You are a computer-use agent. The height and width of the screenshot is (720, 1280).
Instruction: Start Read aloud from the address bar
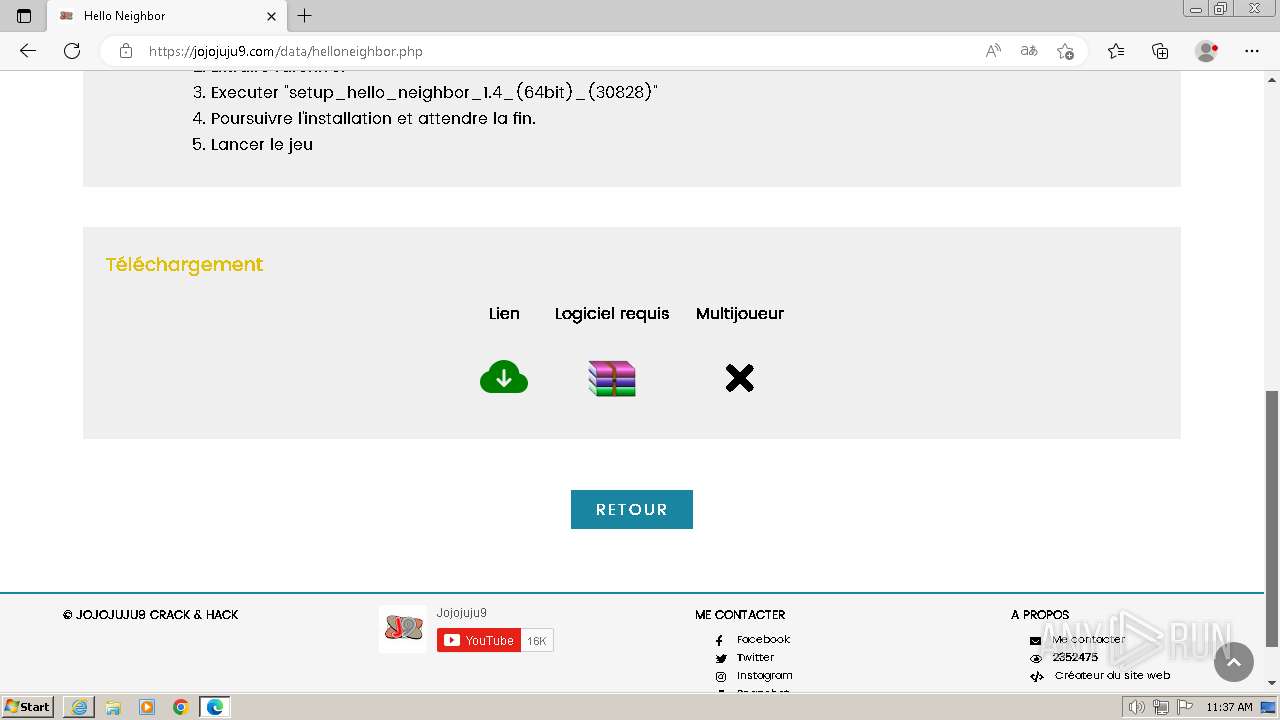(x=993, y=51)
